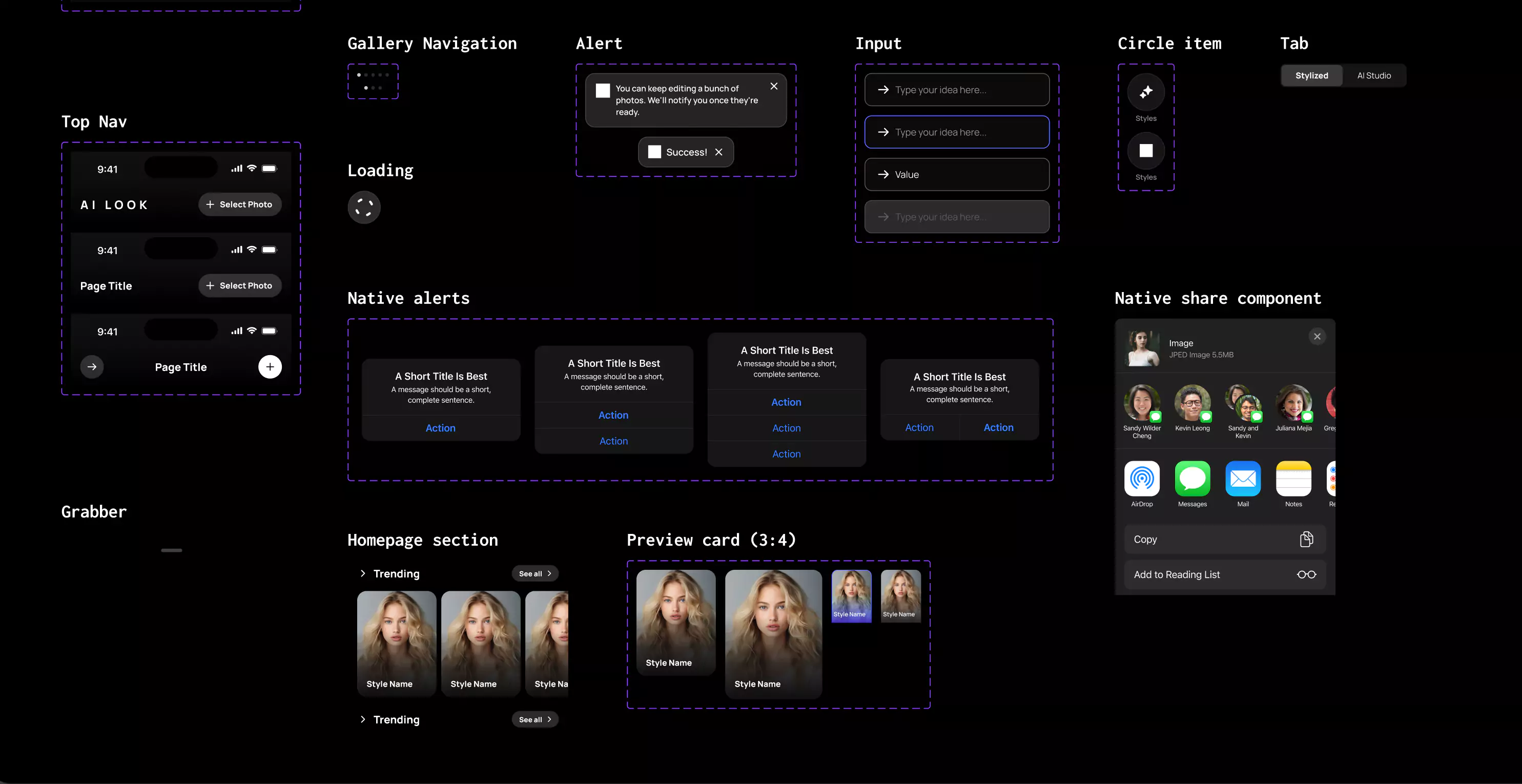Dismiss the Success alert with the X
1522x784 pixels.
[718, 152]
